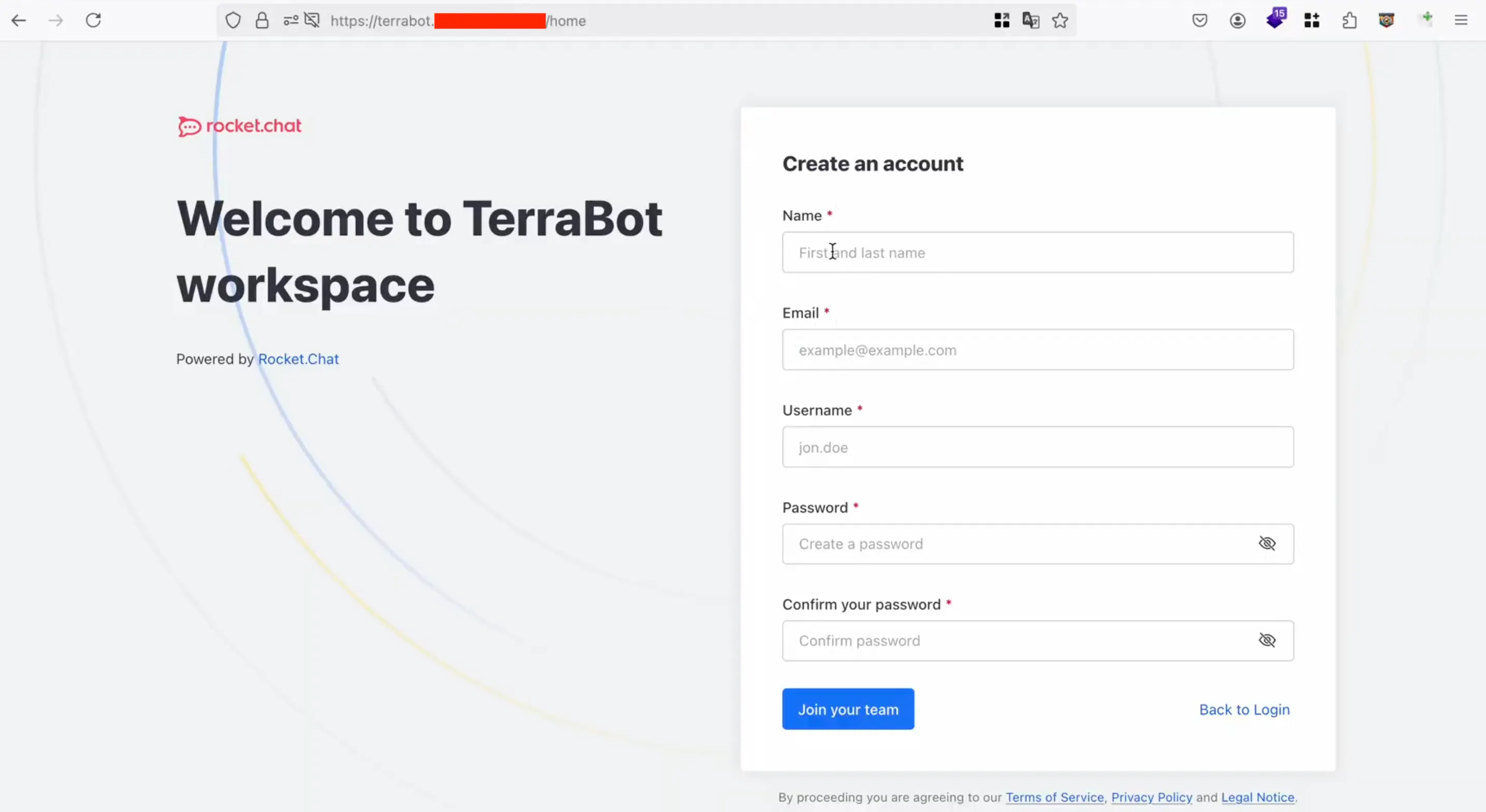Click the Name input field
The height and width of the screenshot is (812, 1486).
[x=1037, y=253]
